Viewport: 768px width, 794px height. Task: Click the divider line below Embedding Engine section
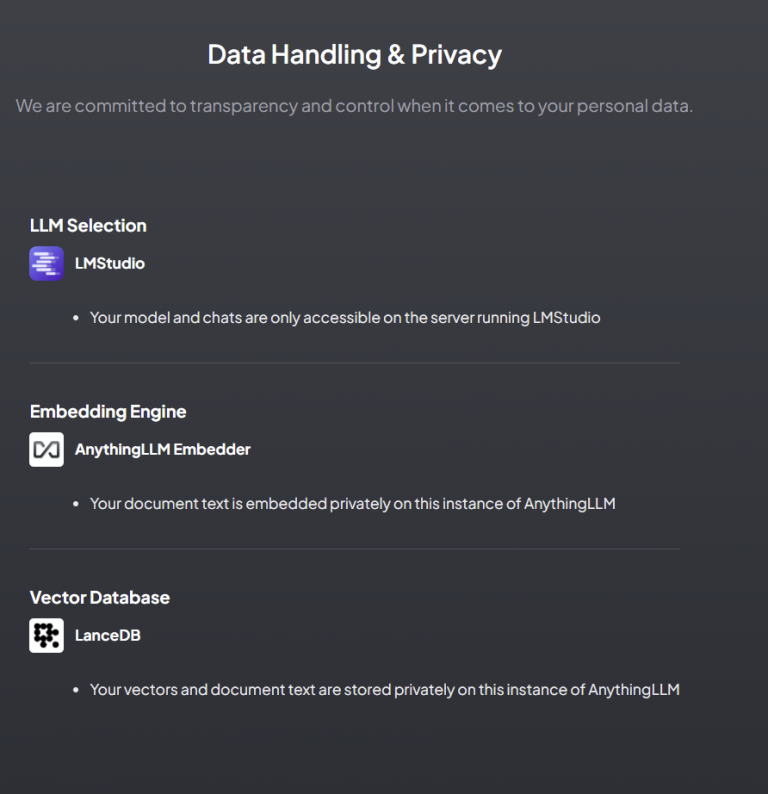354,549
